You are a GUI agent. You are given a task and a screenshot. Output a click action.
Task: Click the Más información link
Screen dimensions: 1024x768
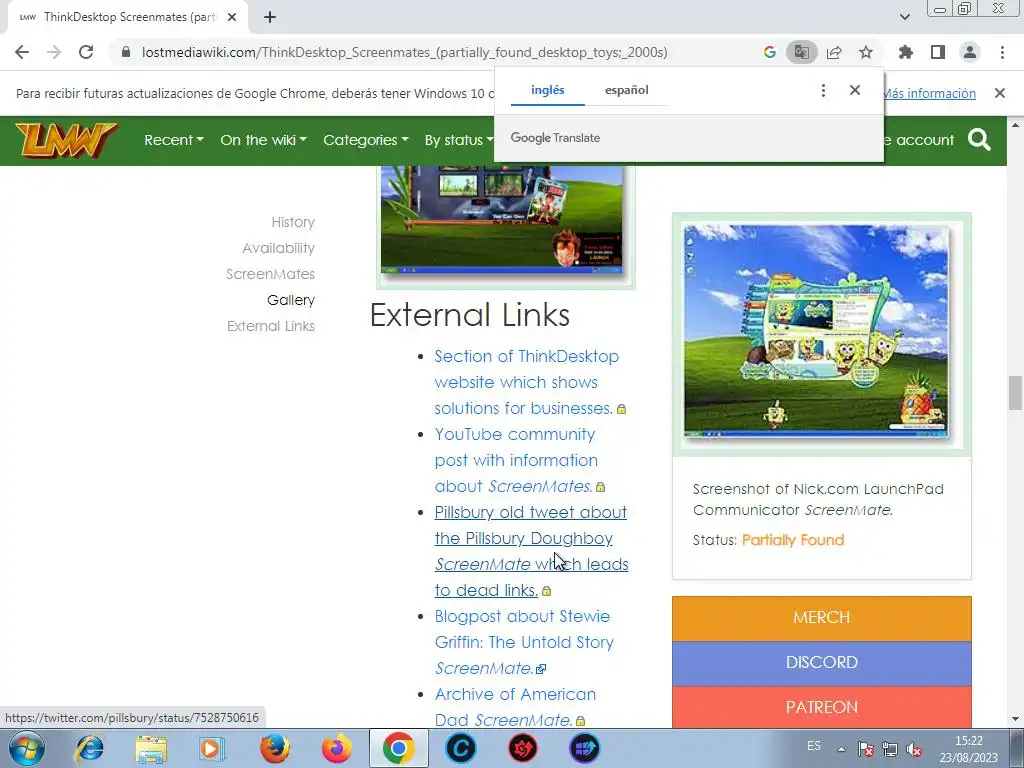tap(930, 93)
